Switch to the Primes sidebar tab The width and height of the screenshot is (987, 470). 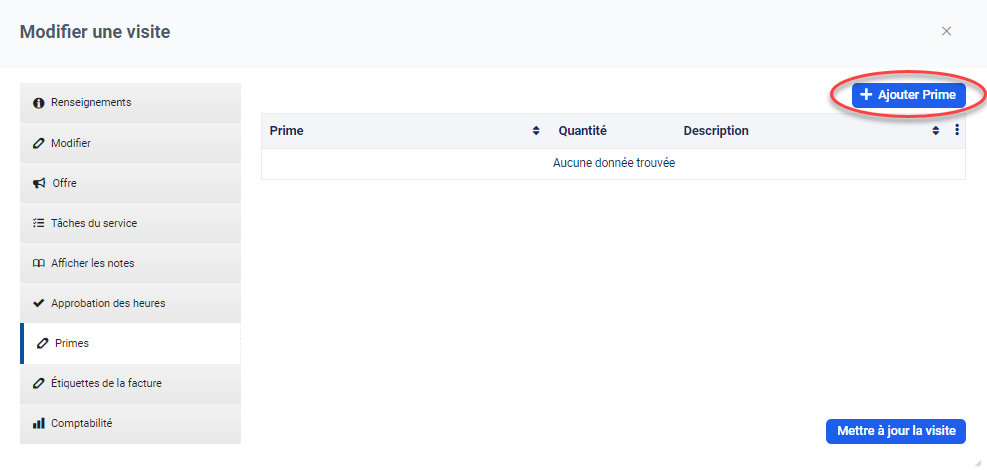pos(72,343)
